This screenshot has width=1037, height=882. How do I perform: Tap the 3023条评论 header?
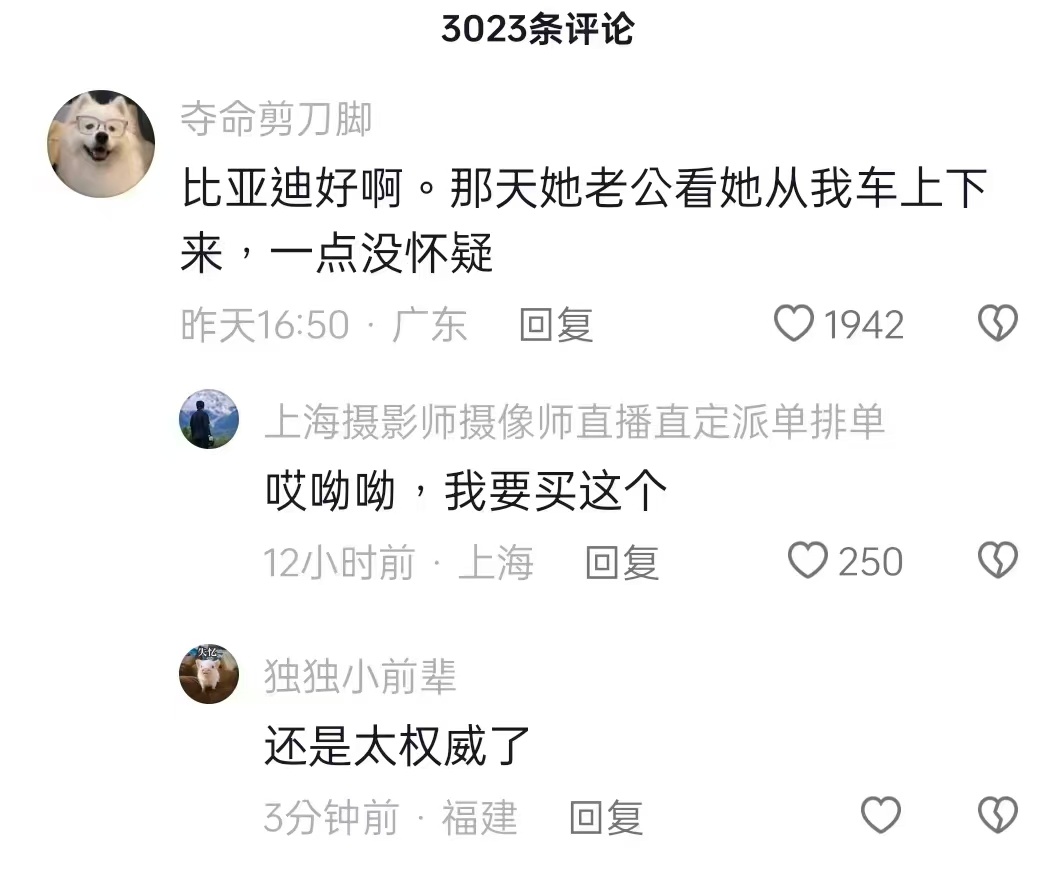click(x=538, y=29)
